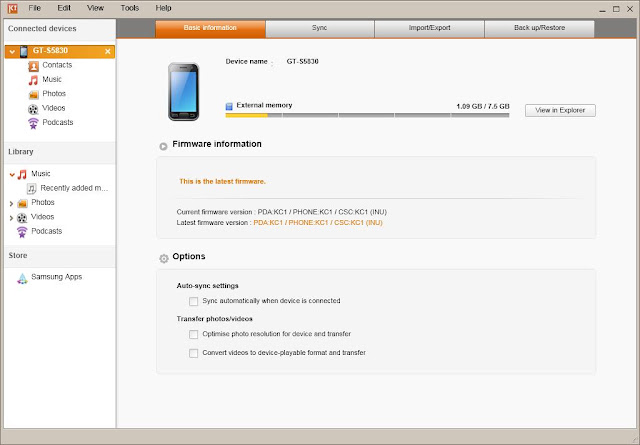Minimize the Kies window
This screenshot has height=445, width=640.
tap(602, 9)
